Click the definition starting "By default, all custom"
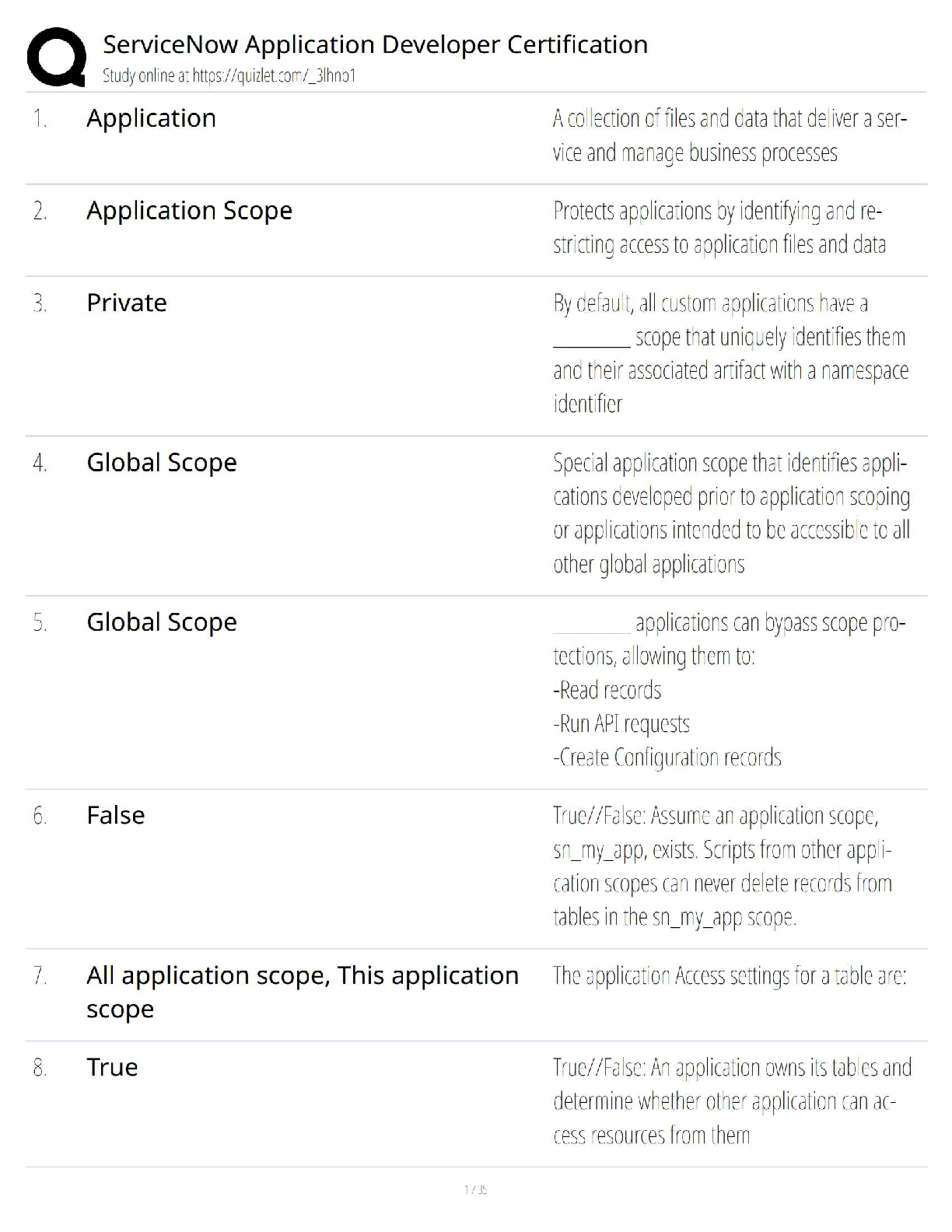The image size is (952, 1232). 730,353
